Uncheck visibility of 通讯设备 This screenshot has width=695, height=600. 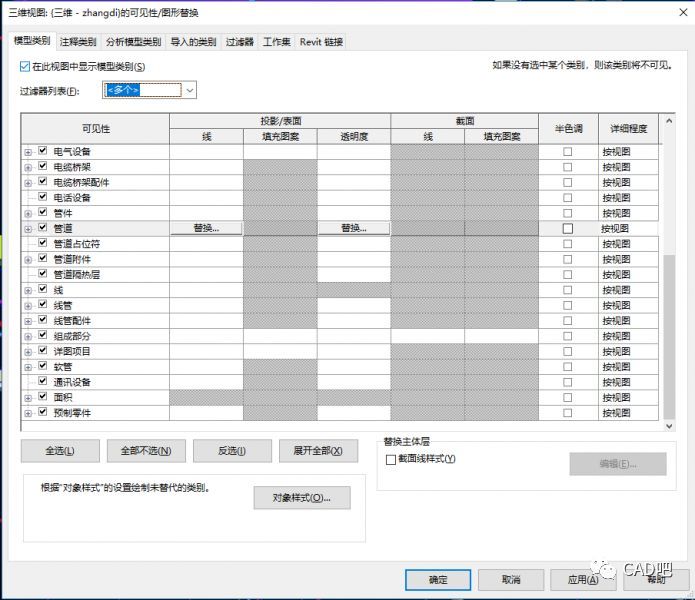[x=43, y=381]
